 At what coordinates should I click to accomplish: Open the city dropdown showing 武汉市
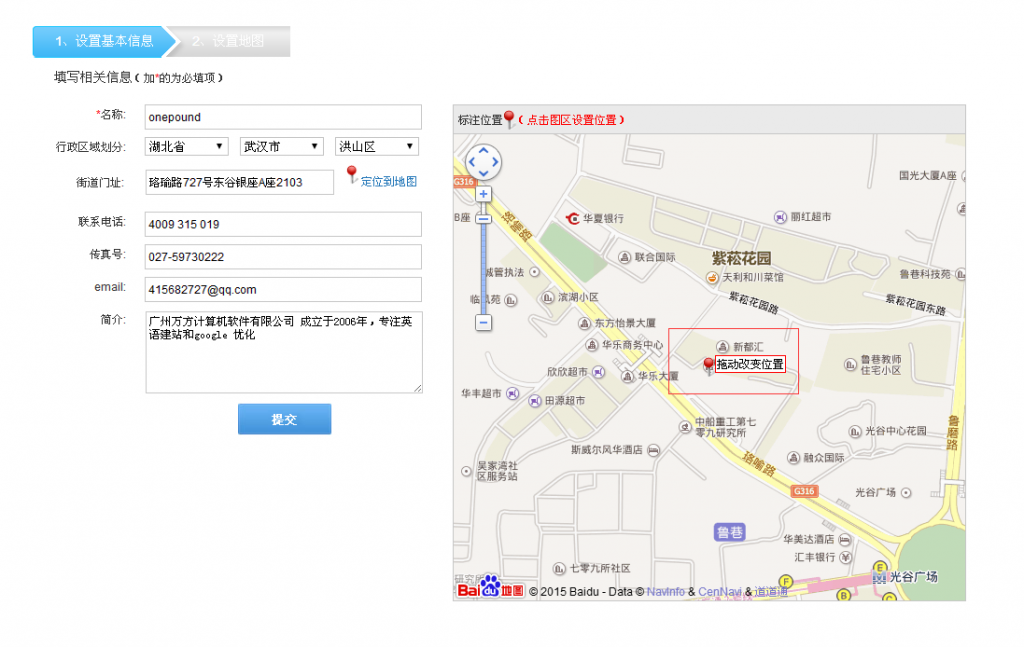click(281, 146)
